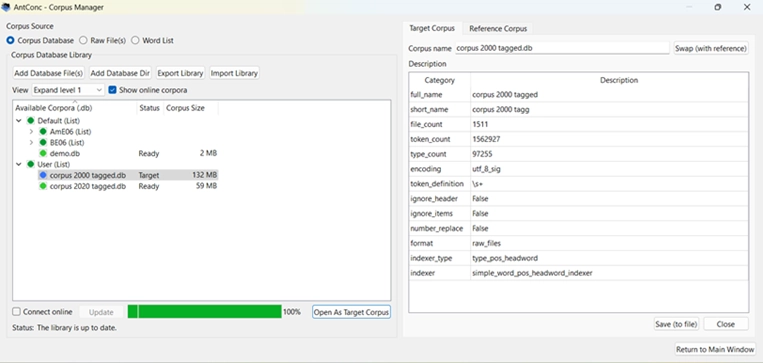
Task: Click Open As Target Corpus button
Action: point(351,312)
